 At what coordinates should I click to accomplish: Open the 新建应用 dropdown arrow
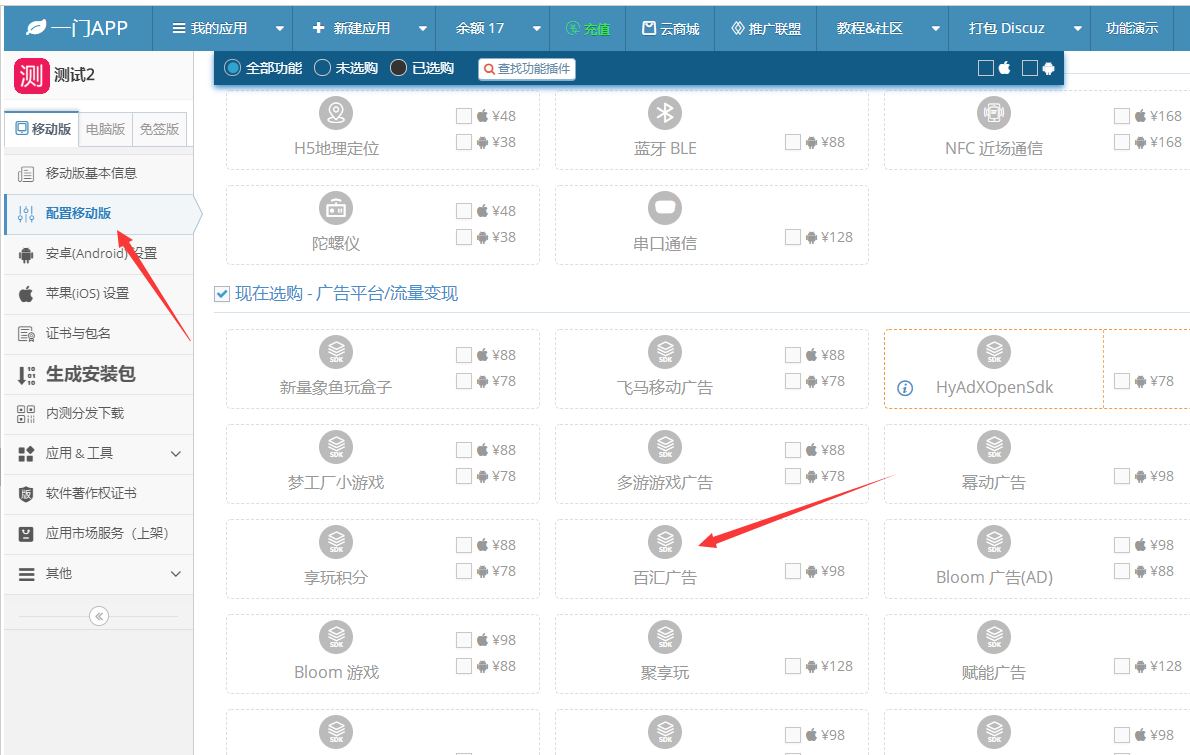423,29
